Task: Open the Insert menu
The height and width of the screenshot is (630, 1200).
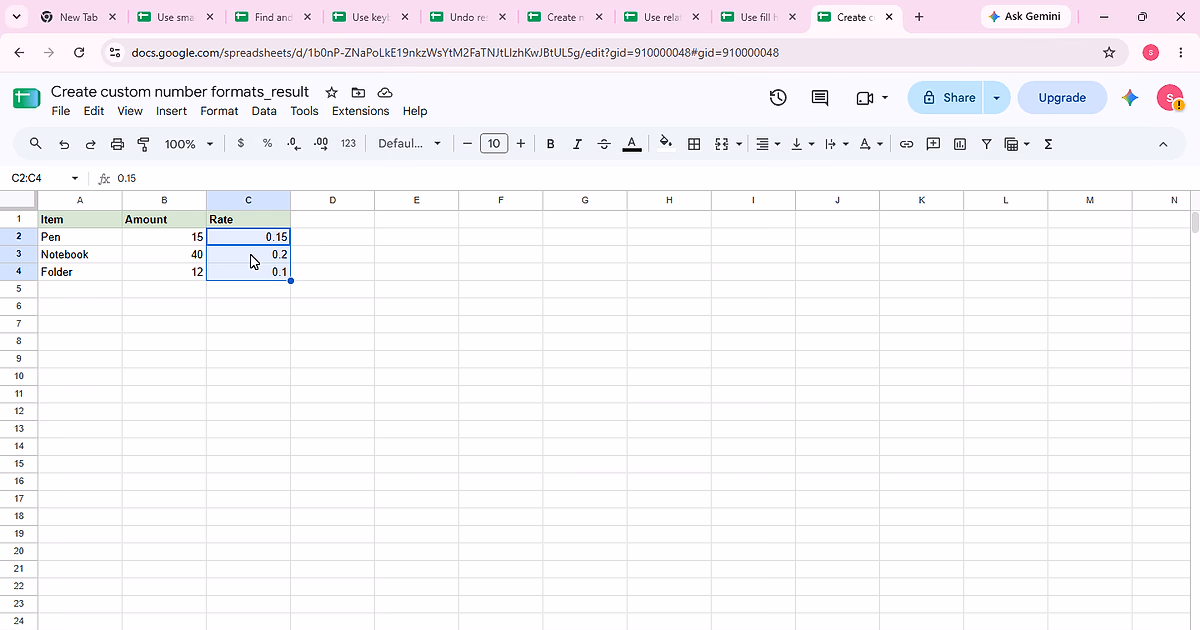Action: [172, 111]
